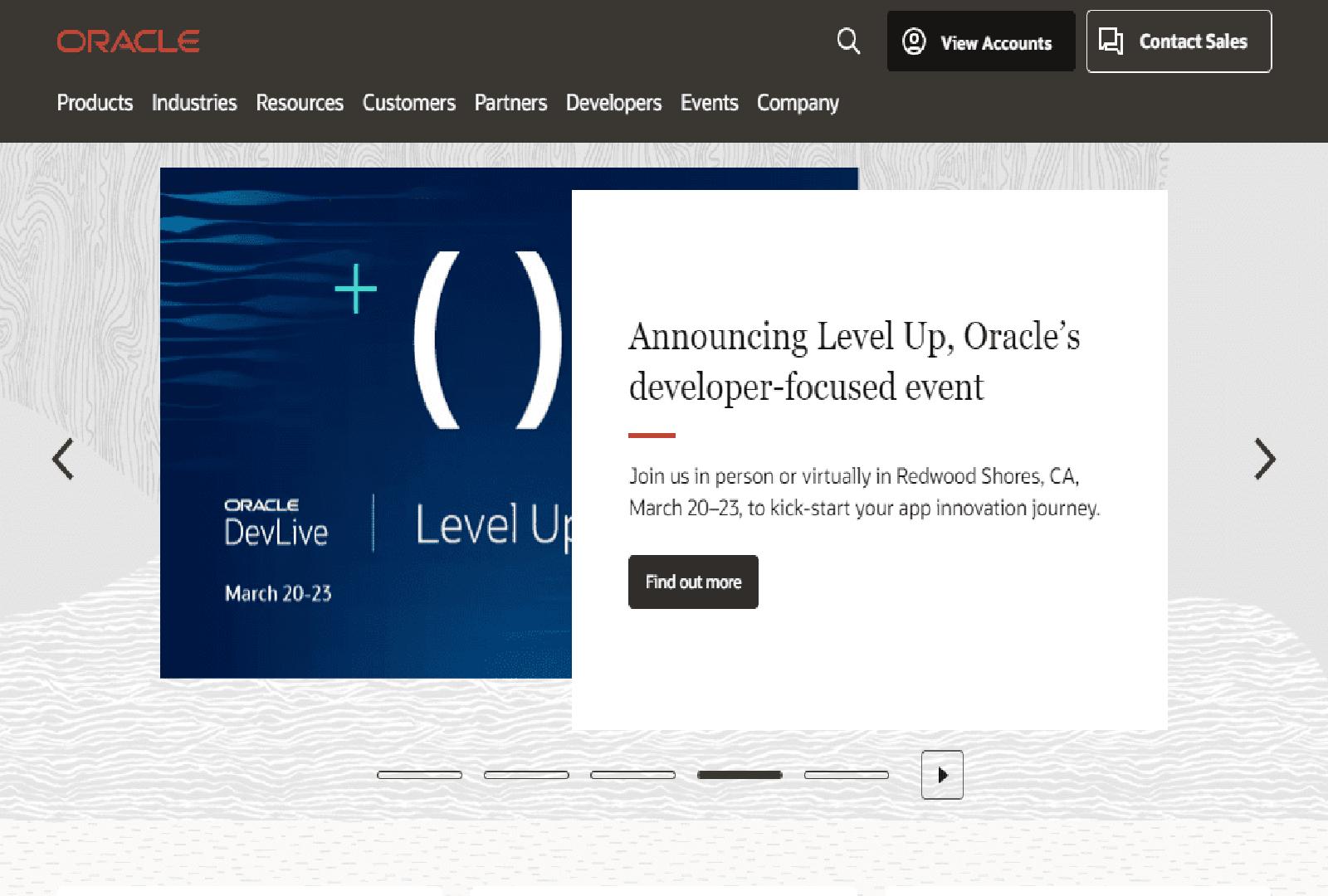The image size is (1328, 896).
Task: Click the Contact Sales button
Action: point(1178,41)
